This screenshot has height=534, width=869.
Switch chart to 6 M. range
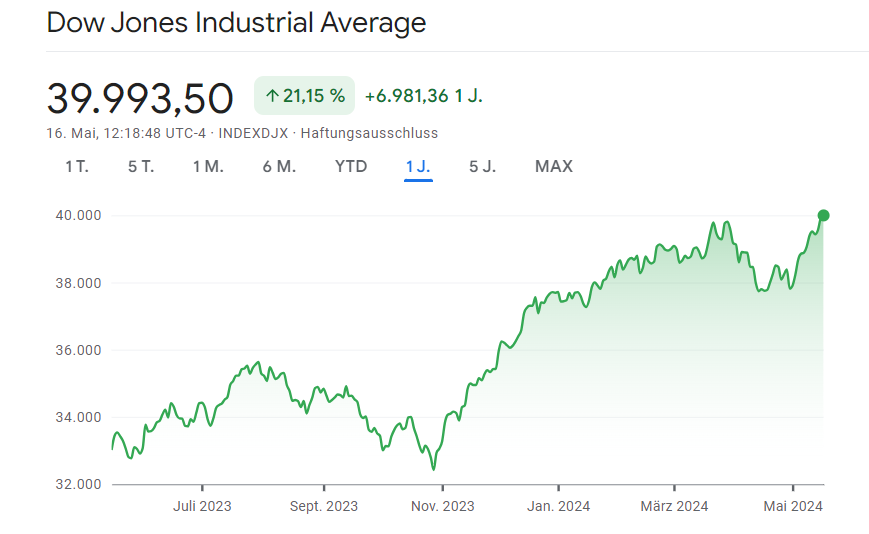[279, 166]
